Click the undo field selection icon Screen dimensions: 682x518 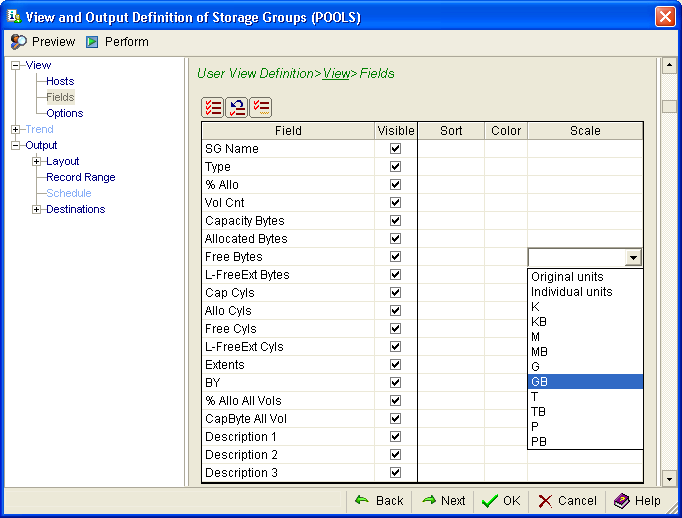(x=237, y=108)
